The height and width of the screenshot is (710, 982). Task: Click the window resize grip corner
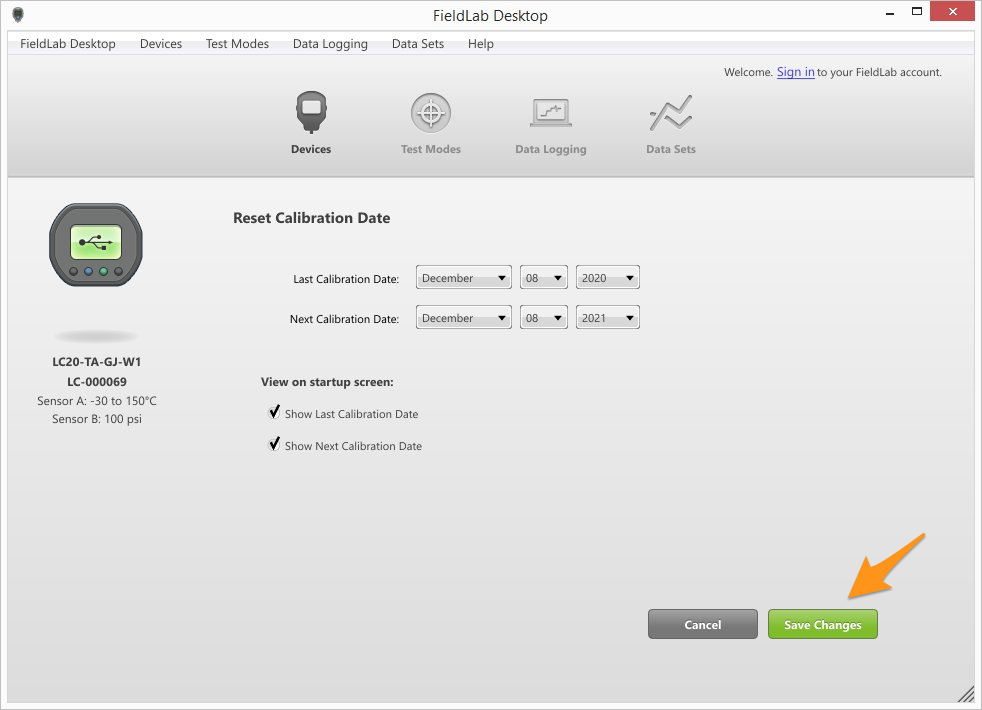(966, 694)
